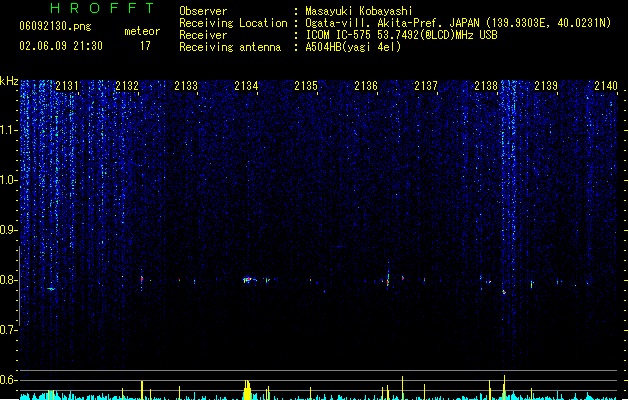The width and height of the screenshot is (629, 400).
Task: Click the Receiver field label
Action: click(x=203, y=35)
